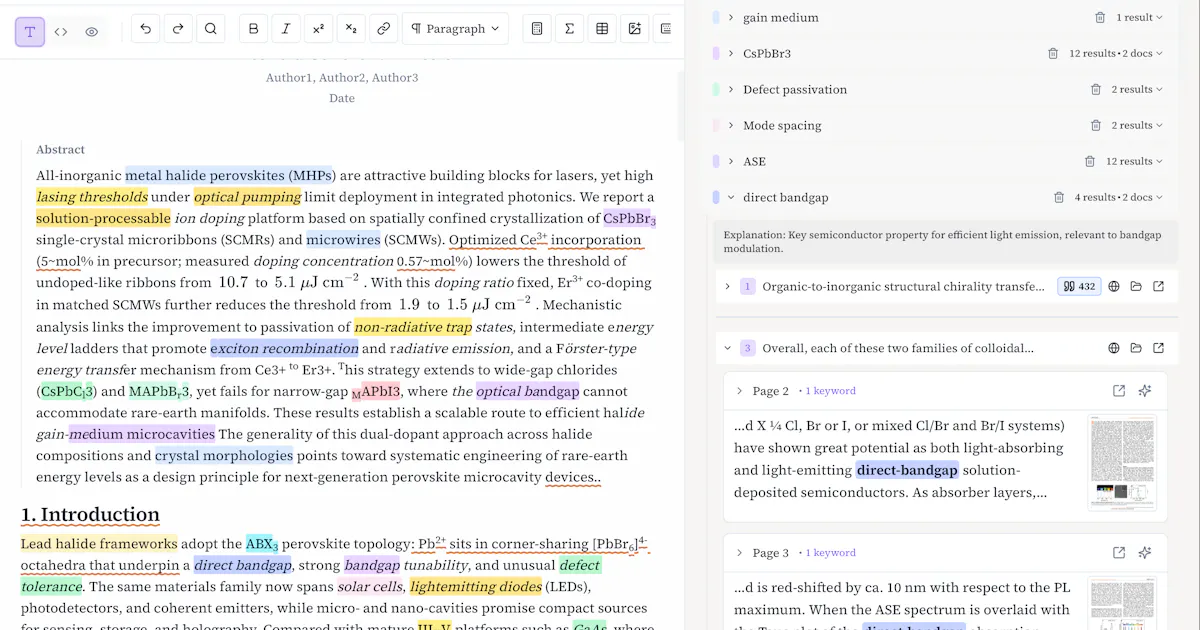Click the 432 citations badge
This screenshot has width=1200, height=630.
(x=1079, y=287)
